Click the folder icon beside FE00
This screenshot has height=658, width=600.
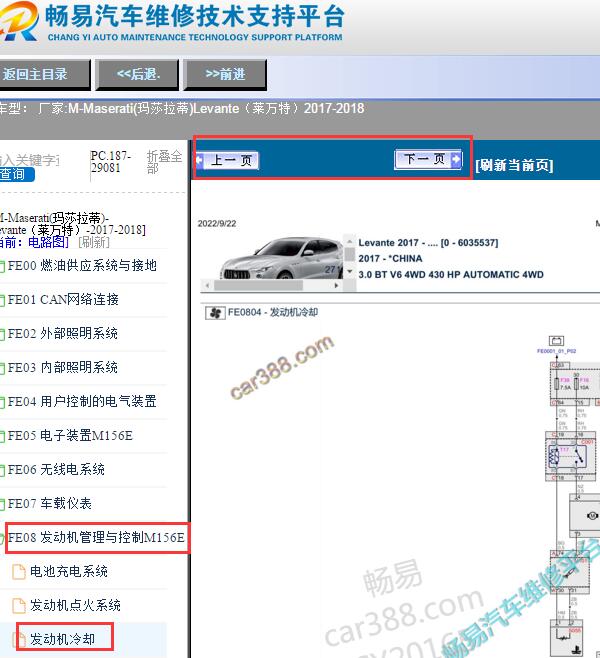tap(2, 266)
